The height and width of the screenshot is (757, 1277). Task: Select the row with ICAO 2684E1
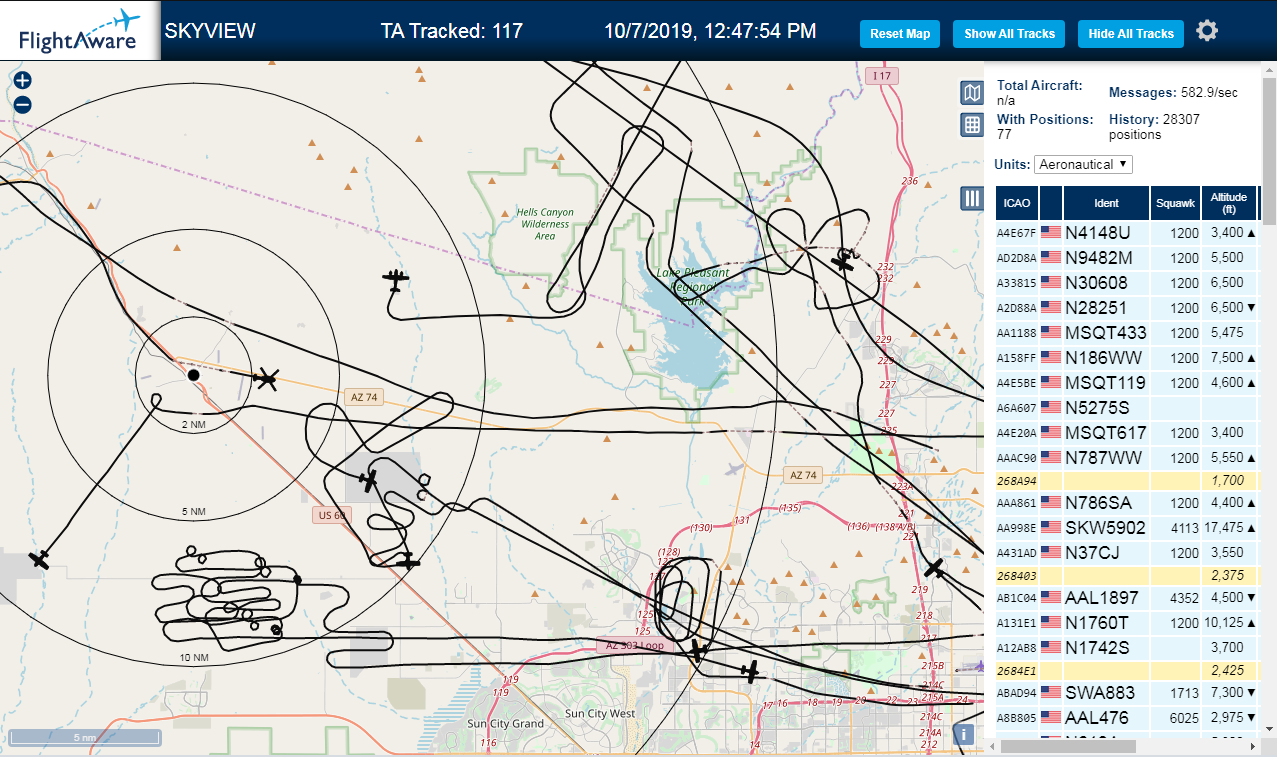click(x=1126, y=670)
